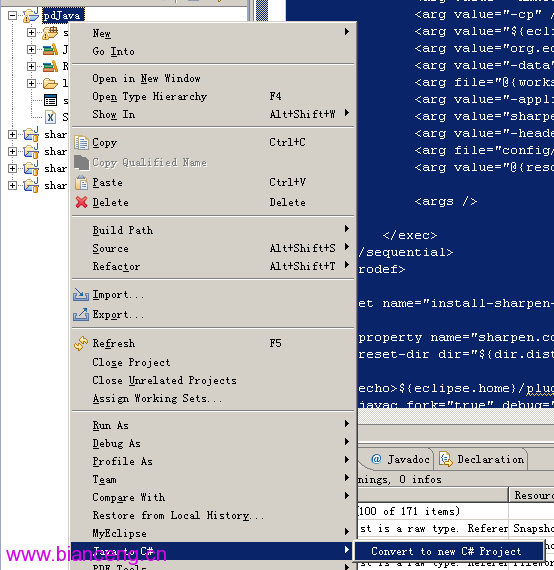
Task: Select the first 'shar' project icon
Action: click(x=31, y=134)
